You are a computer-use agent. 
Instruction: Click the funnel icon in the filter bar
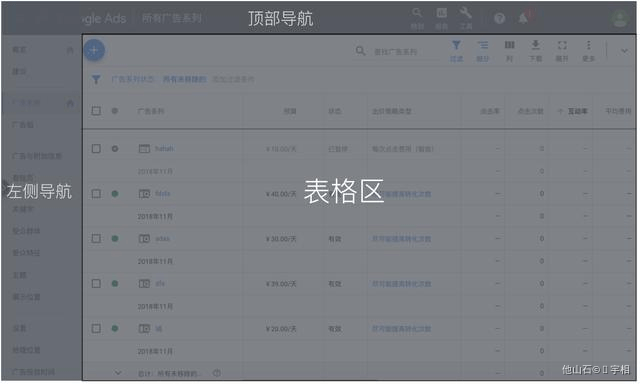tap(96, 79)
